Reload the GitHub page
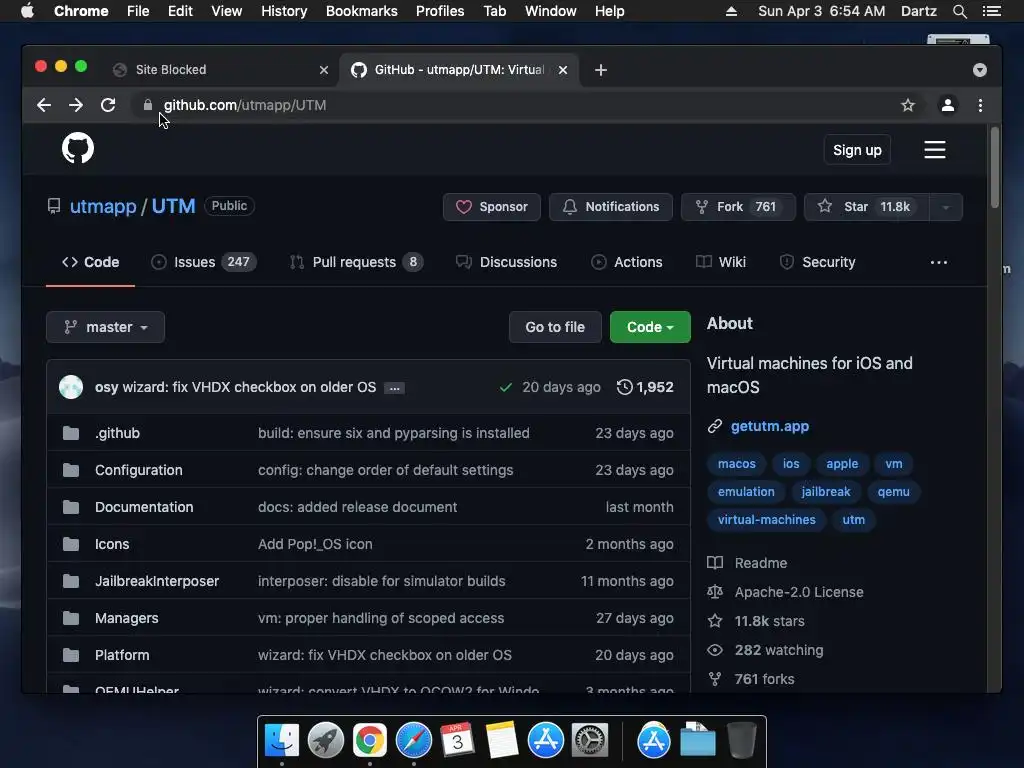The width and height of the screenshot is (1024, 768). tap(108, 105)
